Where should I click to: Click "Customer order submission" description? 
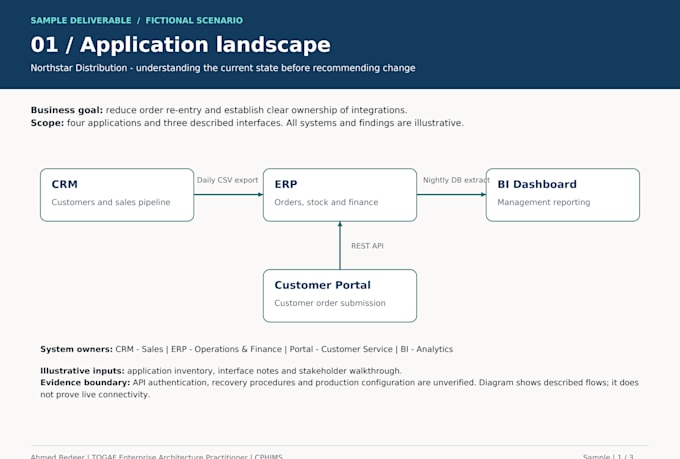pyautogui.click(x=330, y=303)
